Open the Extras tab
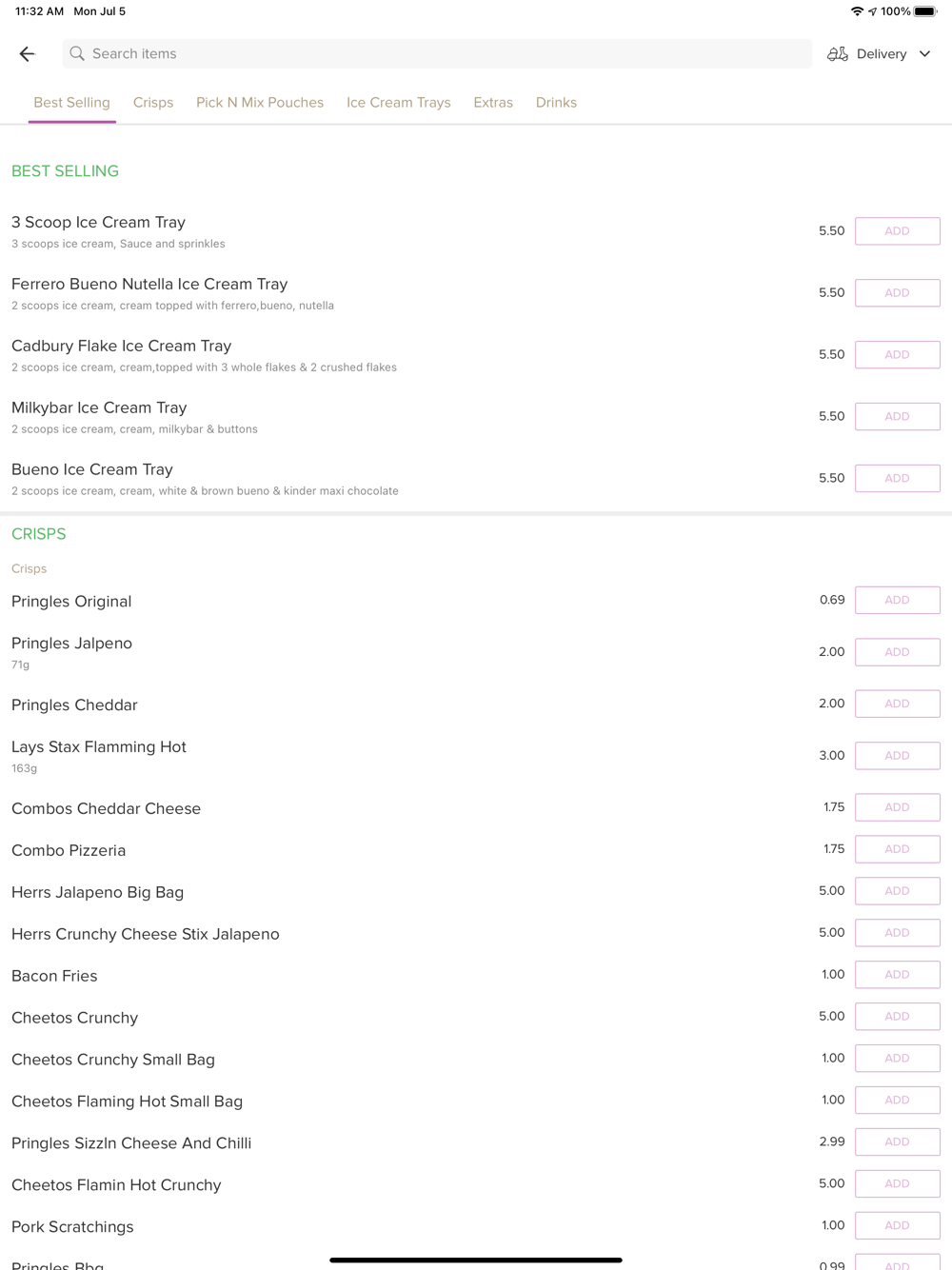 [493, 103]
